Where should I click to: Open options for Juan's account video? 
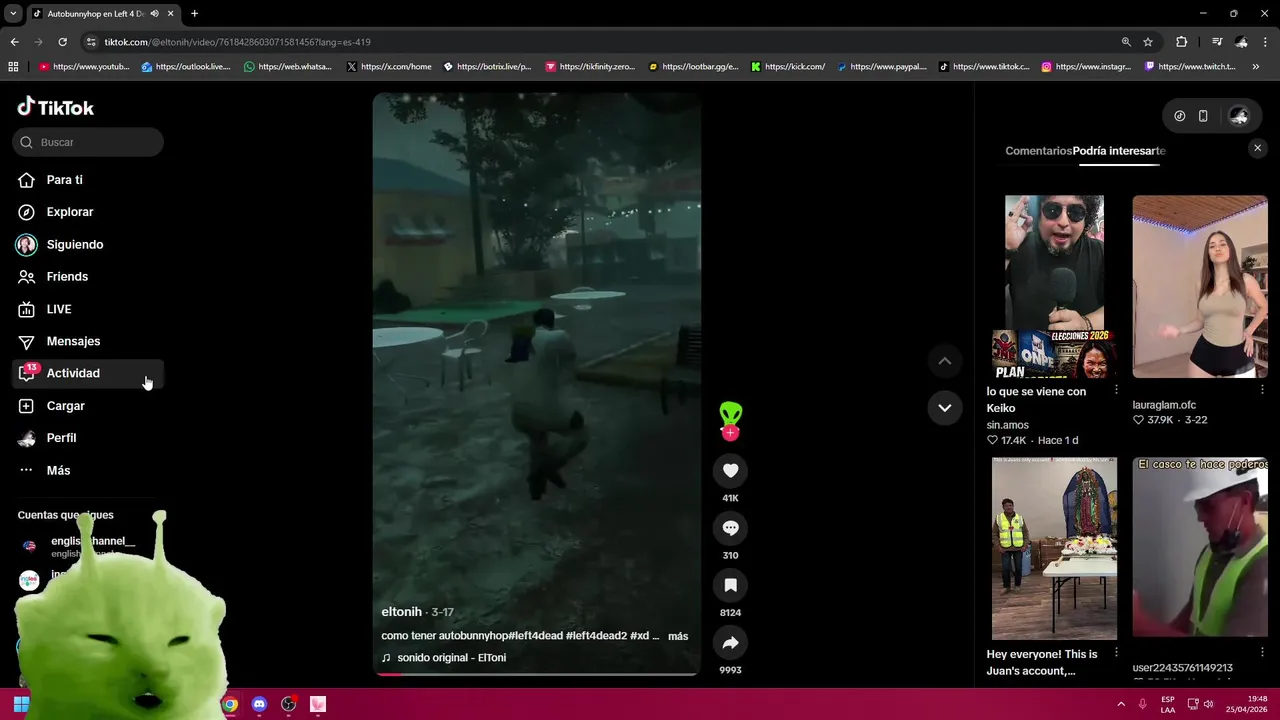(1116, 652)
